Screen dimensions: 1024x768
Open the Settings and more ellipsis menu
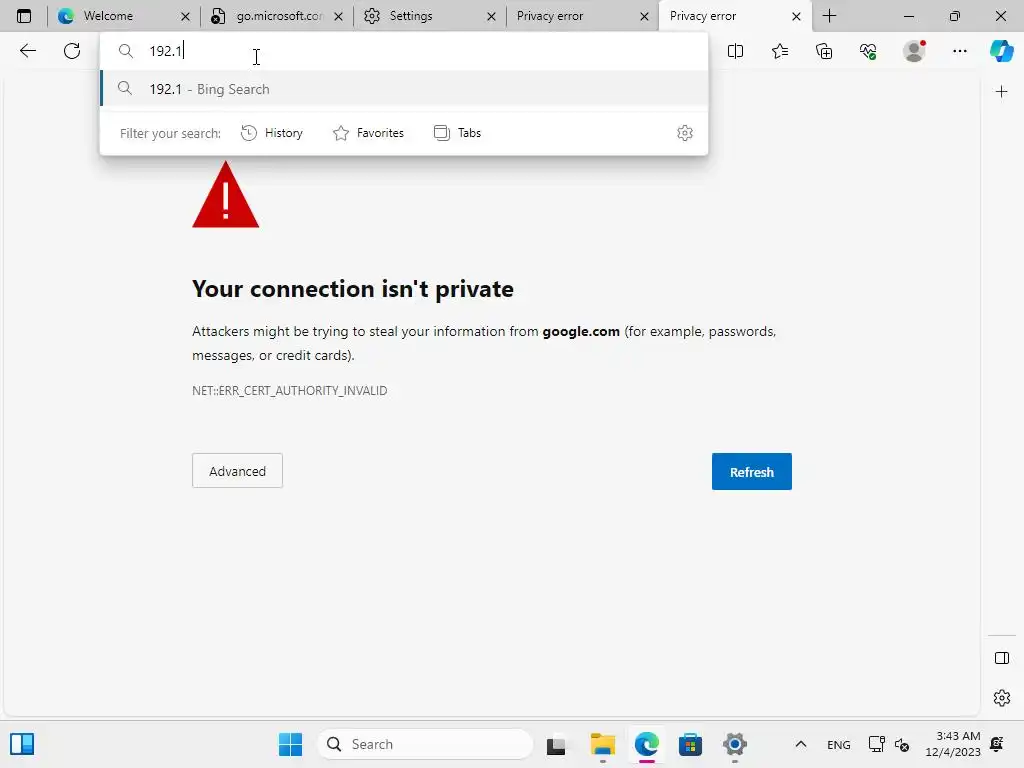point(960,51)
